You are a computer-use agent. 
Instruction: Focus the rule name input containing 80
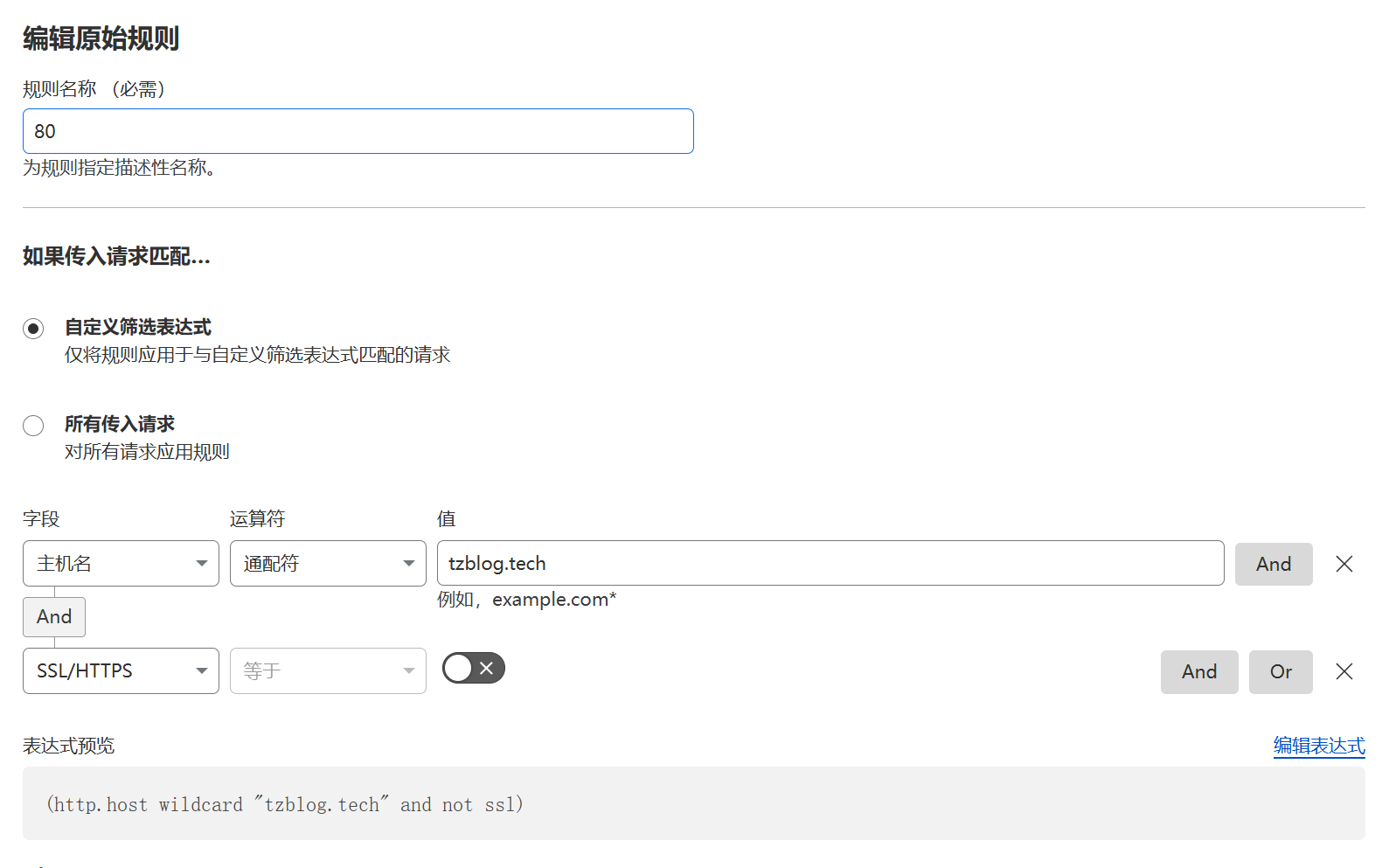pyautogui.click(x=358, y=131)
